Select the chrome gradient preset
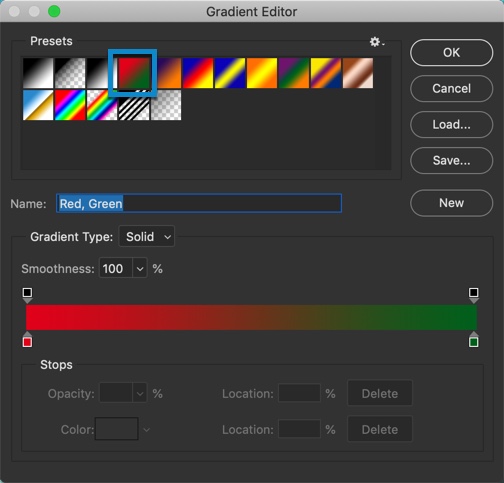This screenshot has height=483, width=504. point(38,105)
